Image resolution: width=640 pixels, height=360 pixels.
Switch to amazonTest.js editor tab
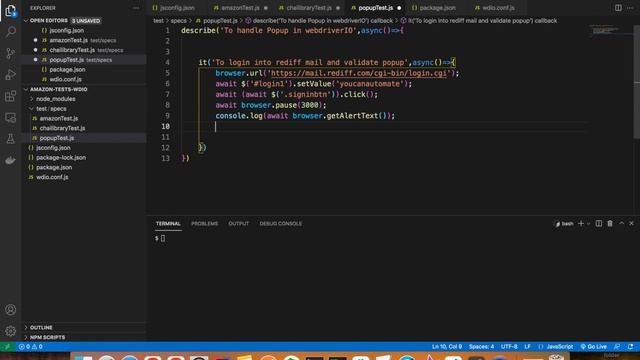[240, 8]
